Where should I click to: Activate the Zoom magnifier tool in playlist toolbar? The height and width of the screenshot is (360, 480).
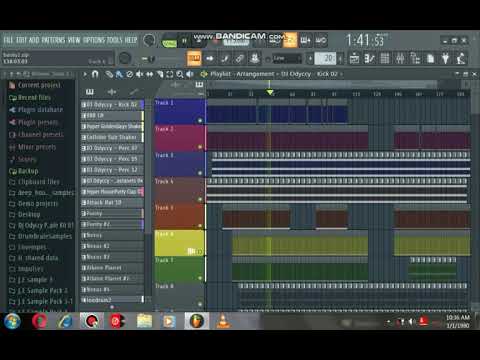180,74
